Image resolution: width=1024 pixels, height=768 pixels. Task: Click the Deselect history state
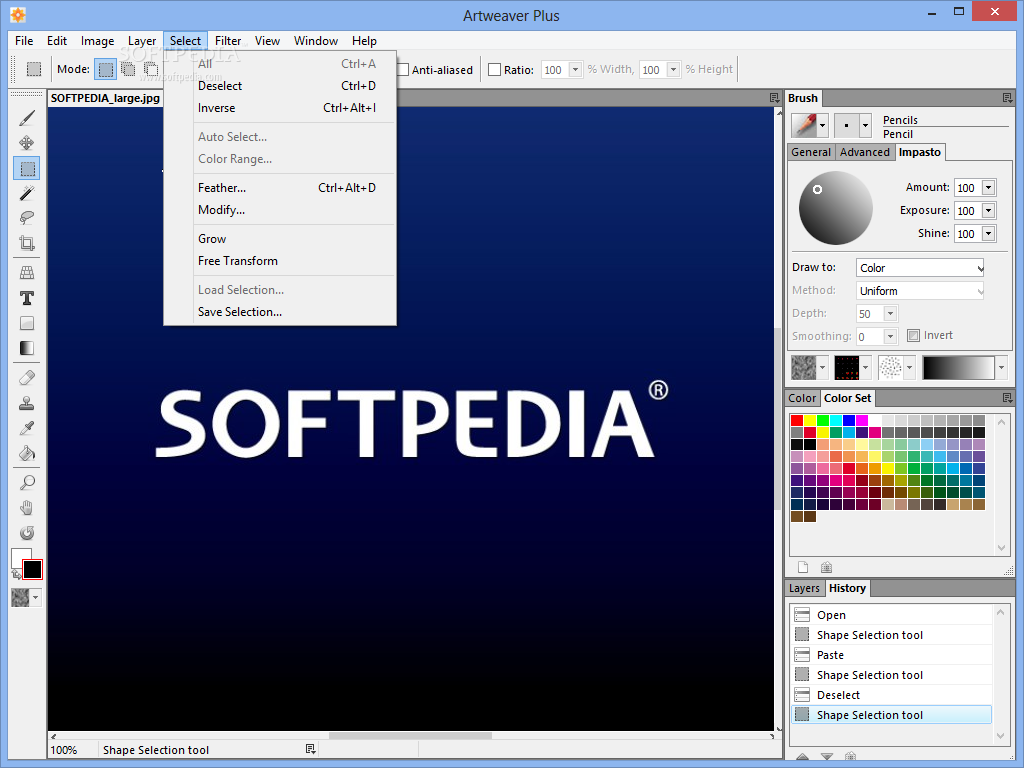[891, 696]
